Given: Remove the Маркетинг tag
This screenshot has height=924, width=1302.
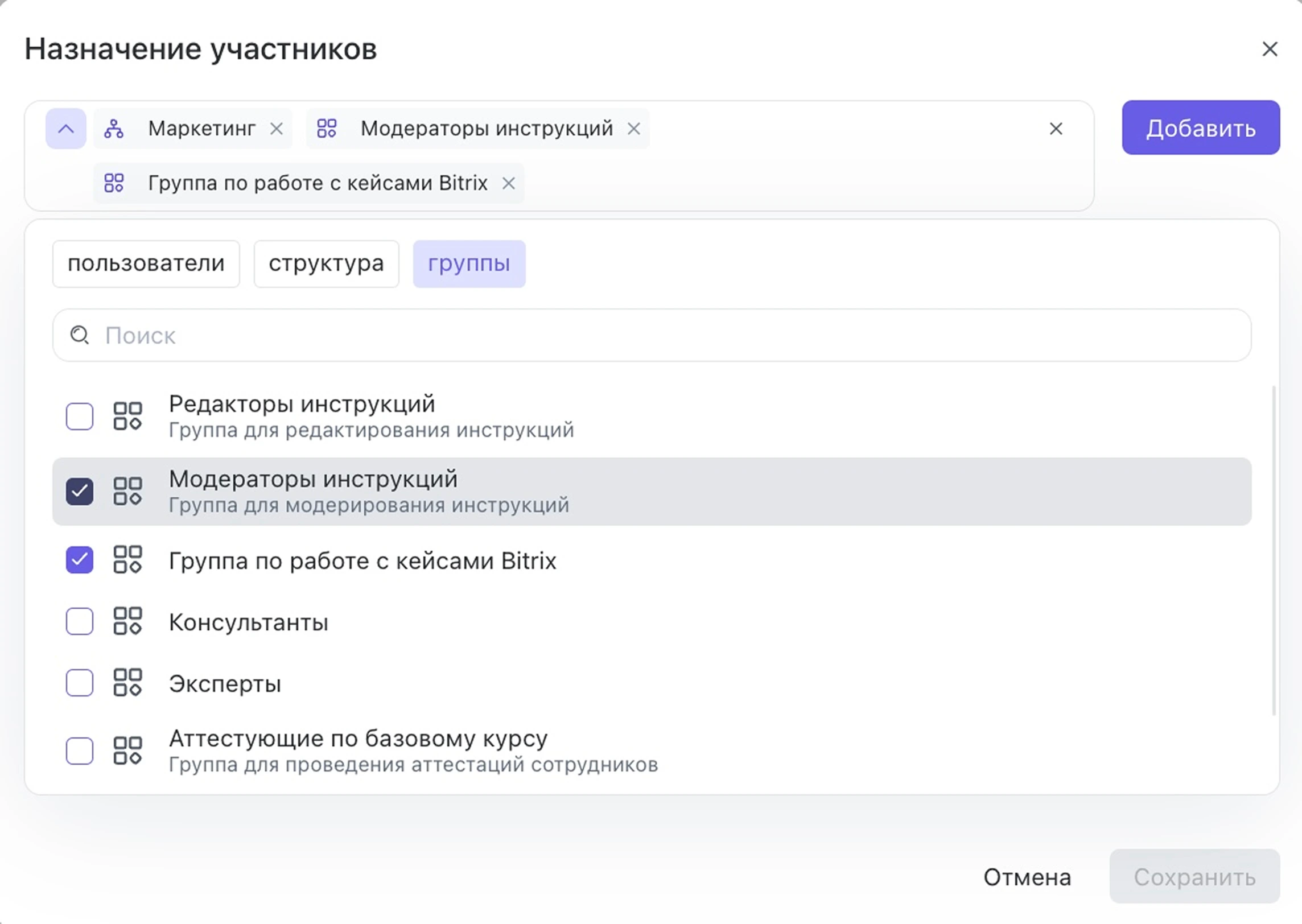Looking at the screenshot, I should click(277, 129).
